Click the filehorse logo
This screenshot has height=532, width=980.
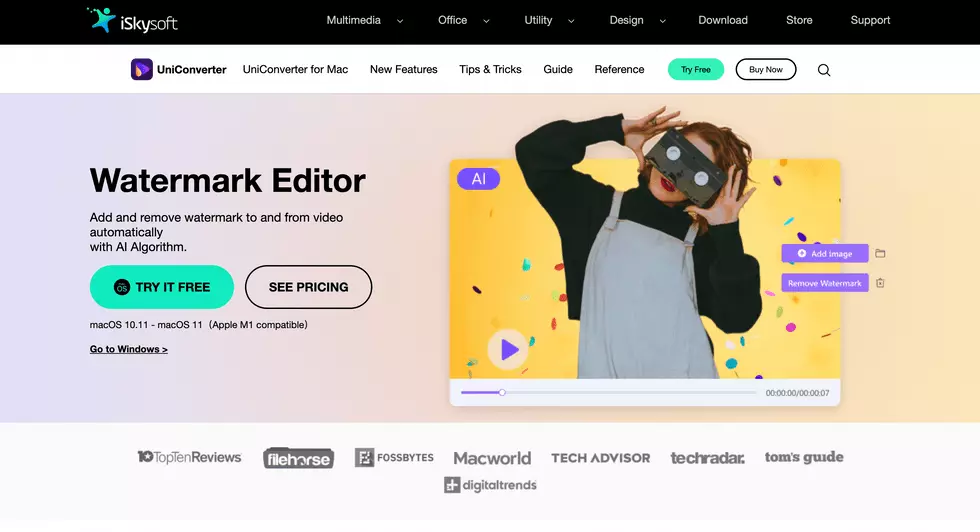tap(298, 458)
